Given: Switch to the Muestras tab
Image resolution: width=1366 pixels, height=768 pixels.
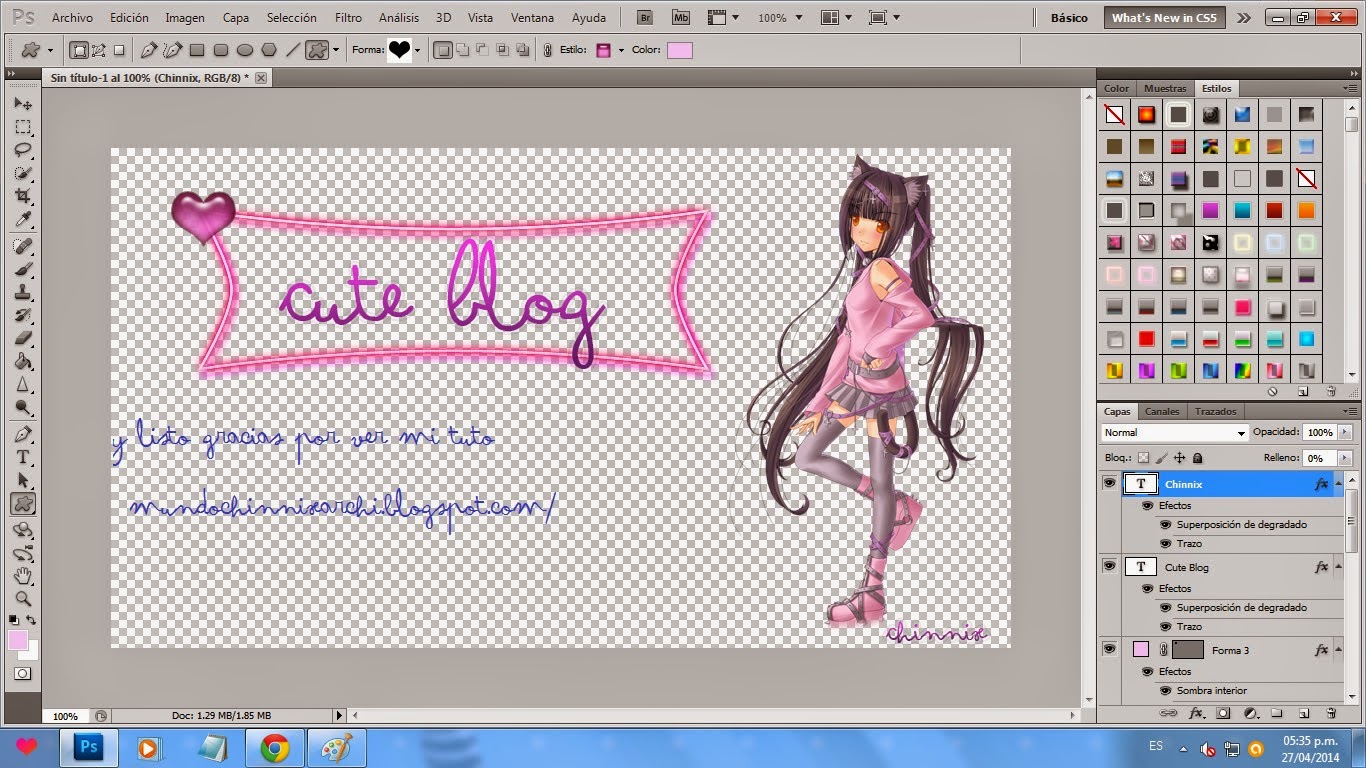Looking at the screenshot, I should click(x=1165, y=88).
